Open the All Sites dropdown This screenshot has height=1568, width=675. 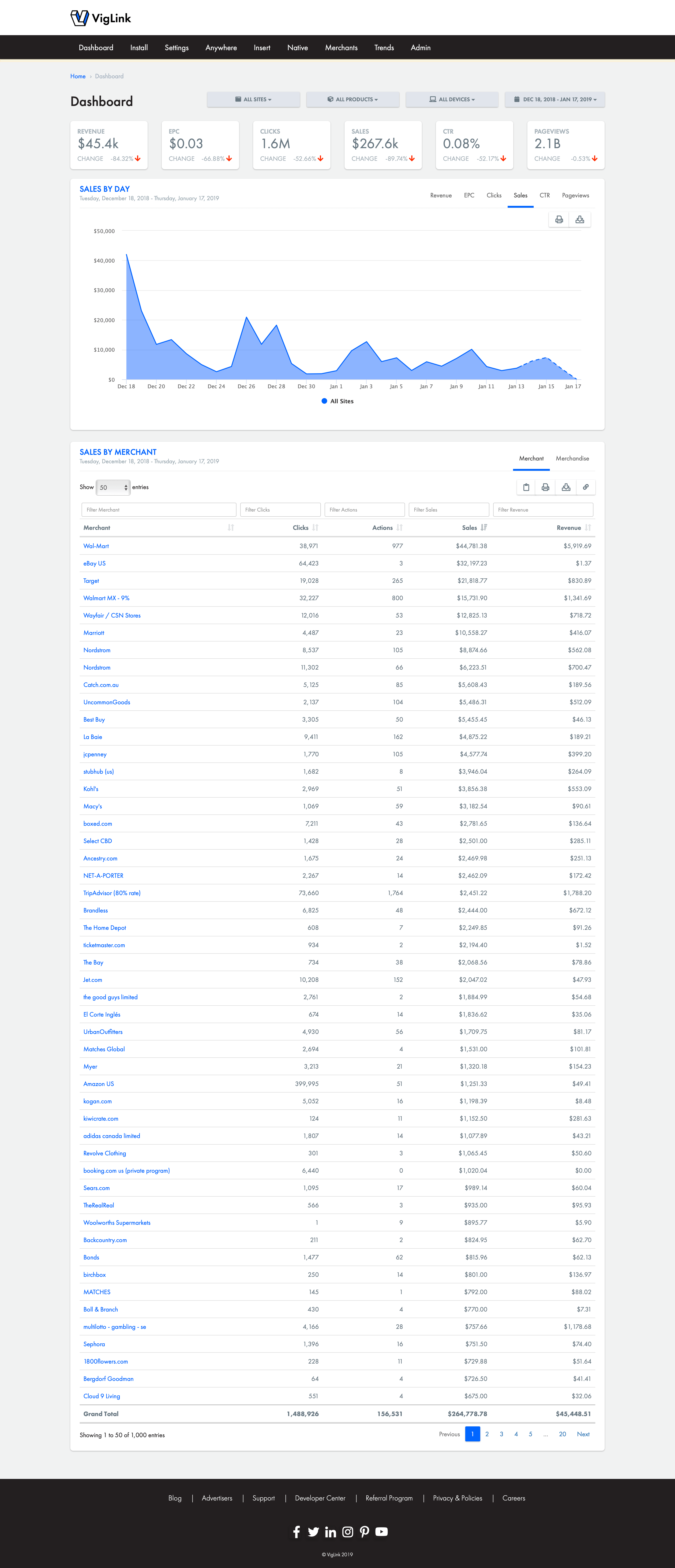point(253,99)
